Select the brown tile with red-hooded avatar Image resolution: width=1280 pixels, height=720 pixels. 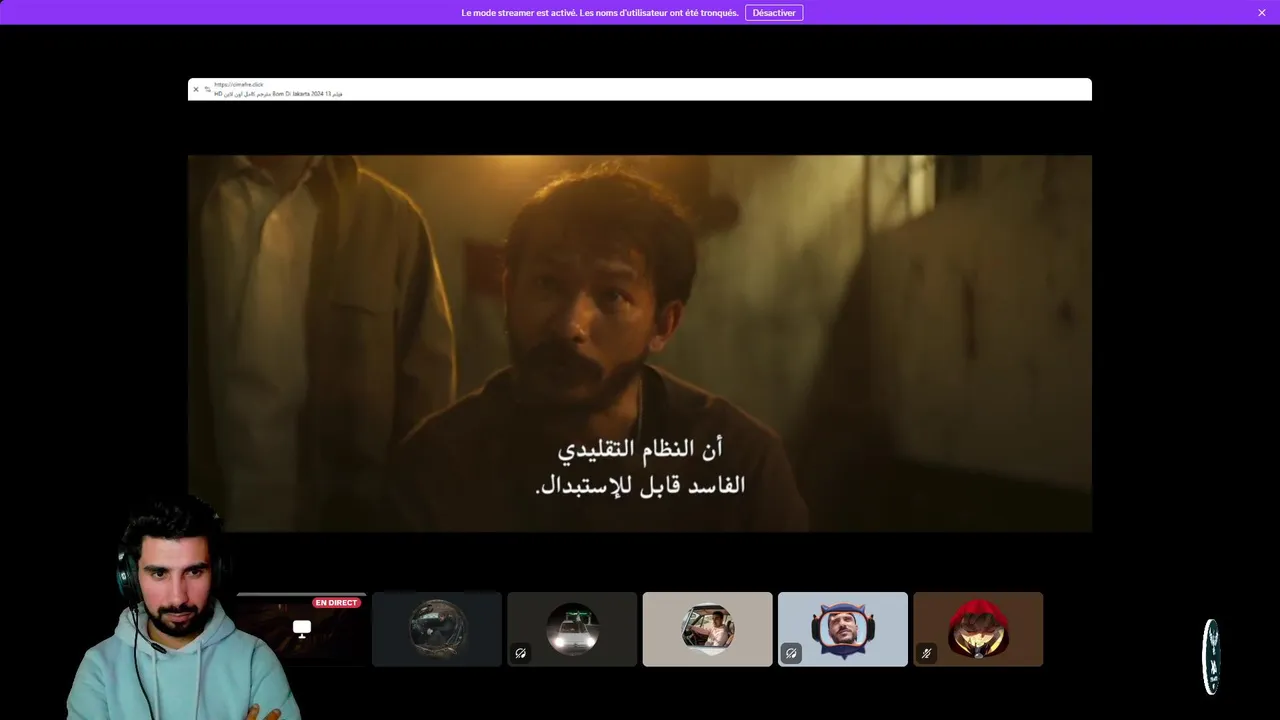coord(978,629)
